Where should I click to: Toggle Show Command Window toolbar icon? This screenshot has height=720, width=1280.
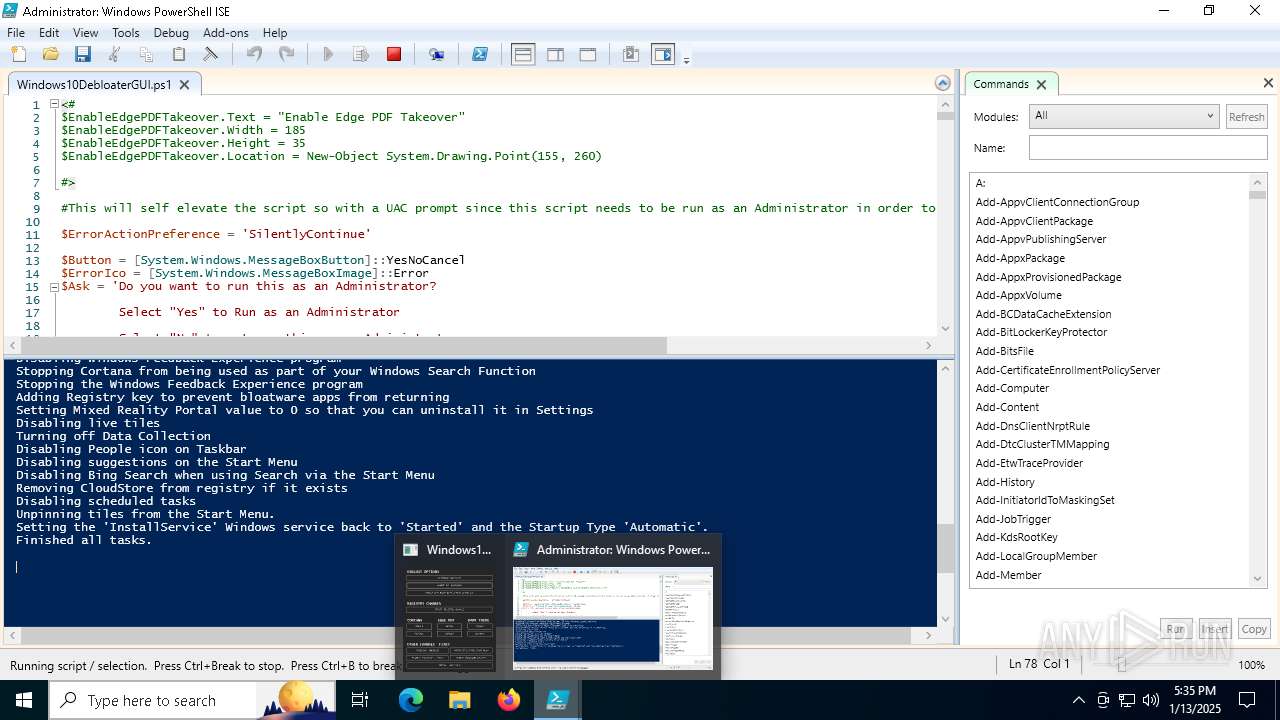(x=631, y=55)
